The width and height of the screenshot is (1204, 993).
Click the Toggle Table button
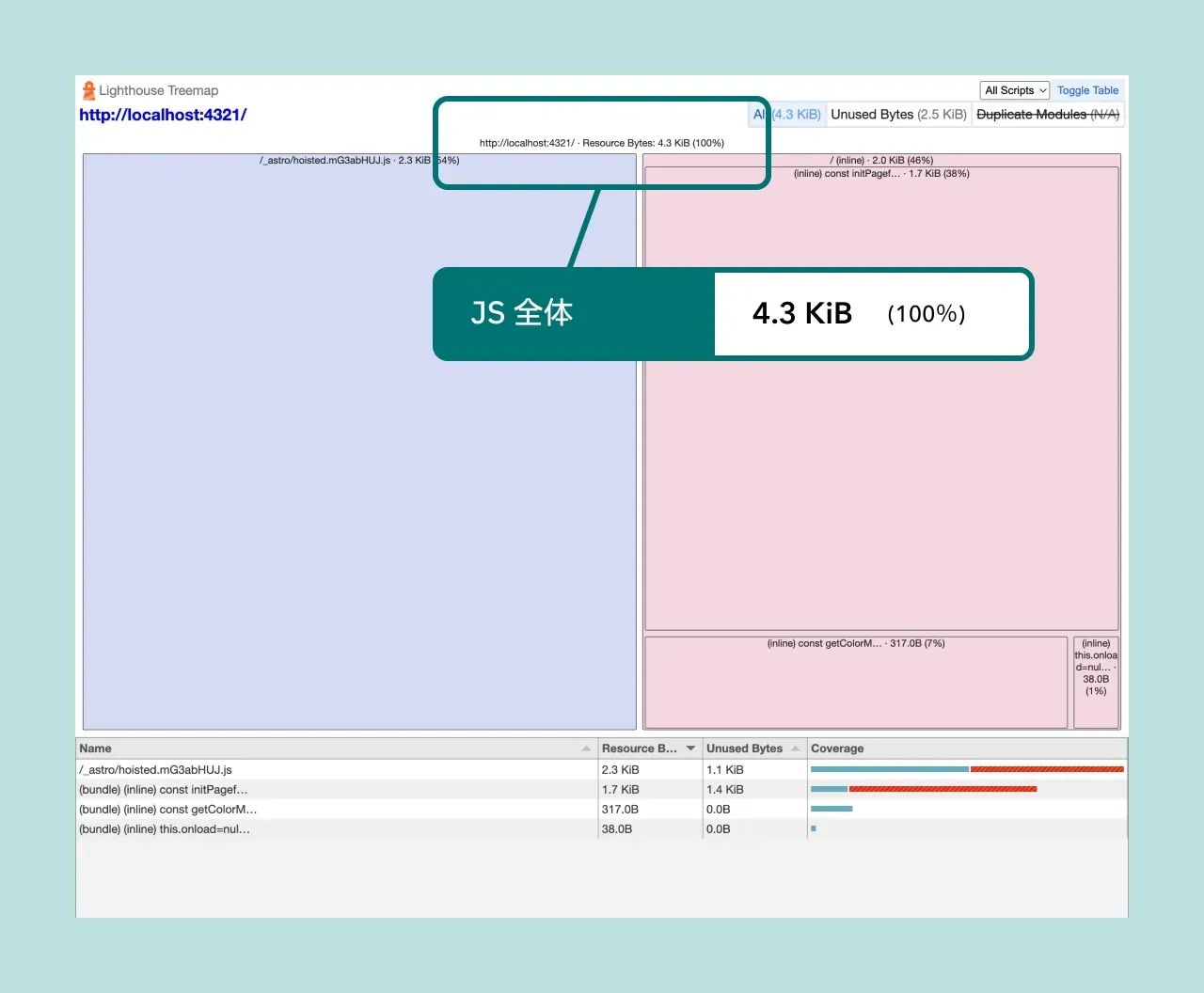tap(1087, 90)
